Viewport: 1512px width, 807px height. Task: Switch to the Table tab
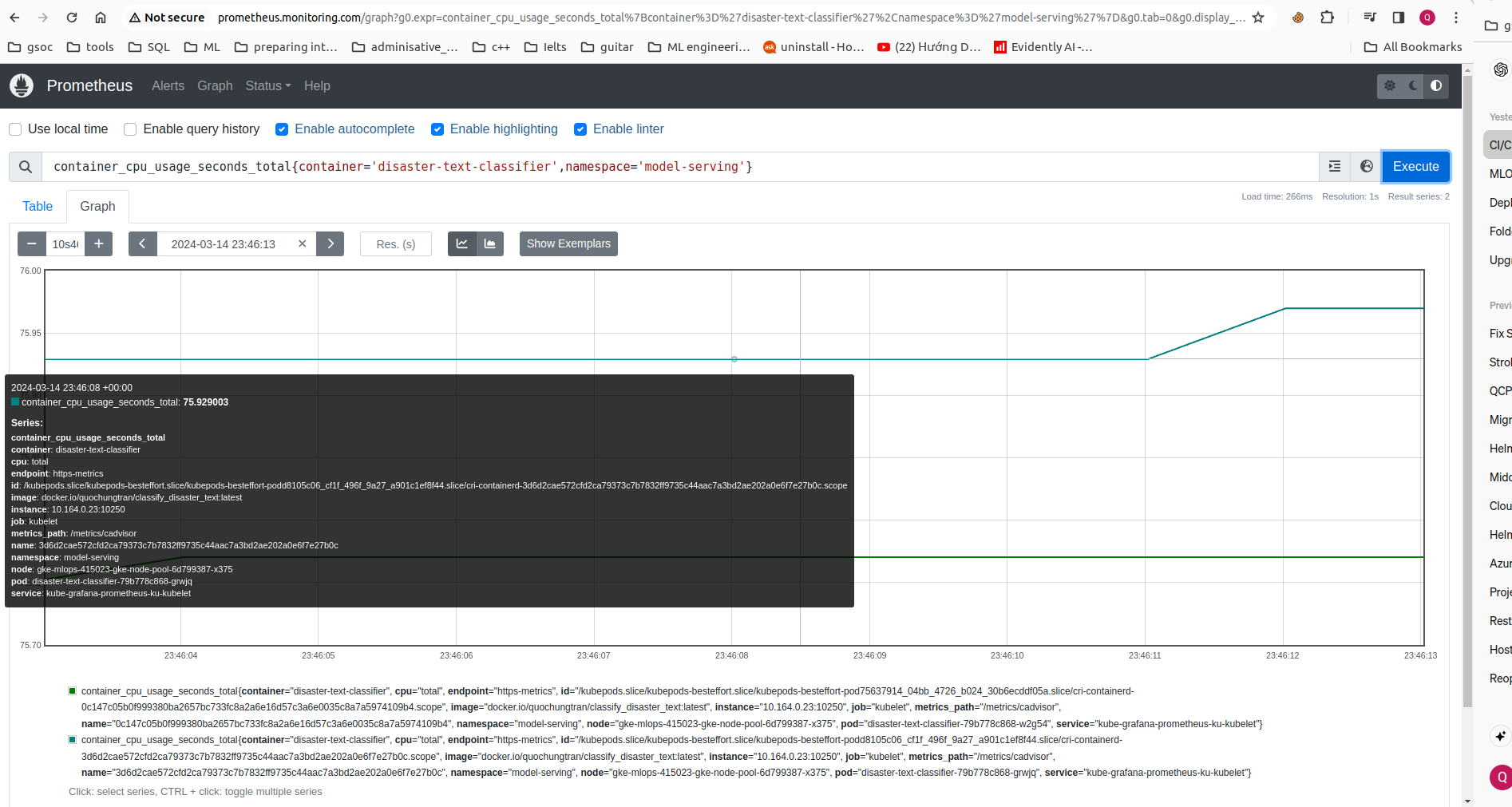click(x=38, y=207)
